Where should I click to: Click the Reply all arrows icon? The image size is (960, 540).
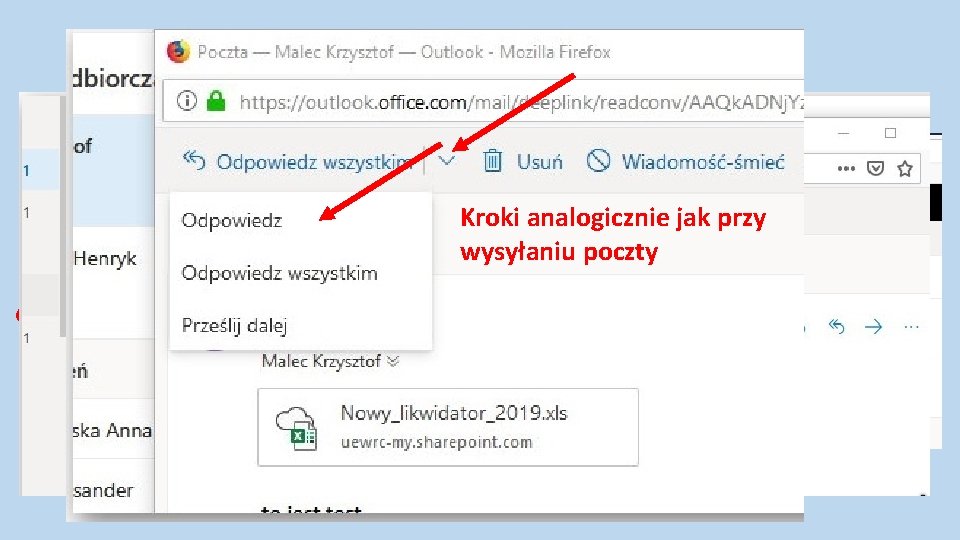(x=194, y=161)
